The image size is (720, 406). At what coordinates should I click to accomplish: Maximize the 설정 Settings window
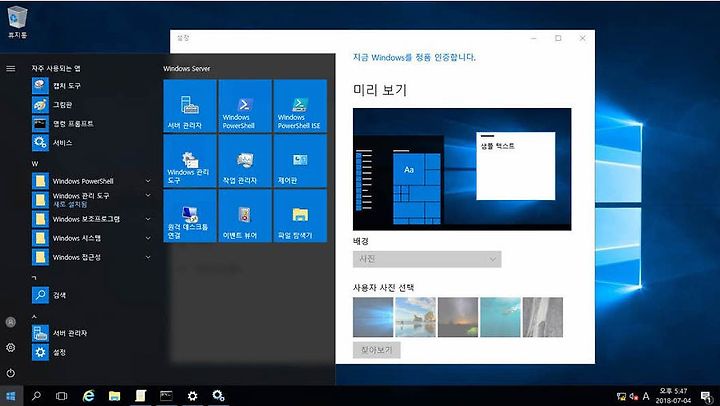[x=558, y=38]
